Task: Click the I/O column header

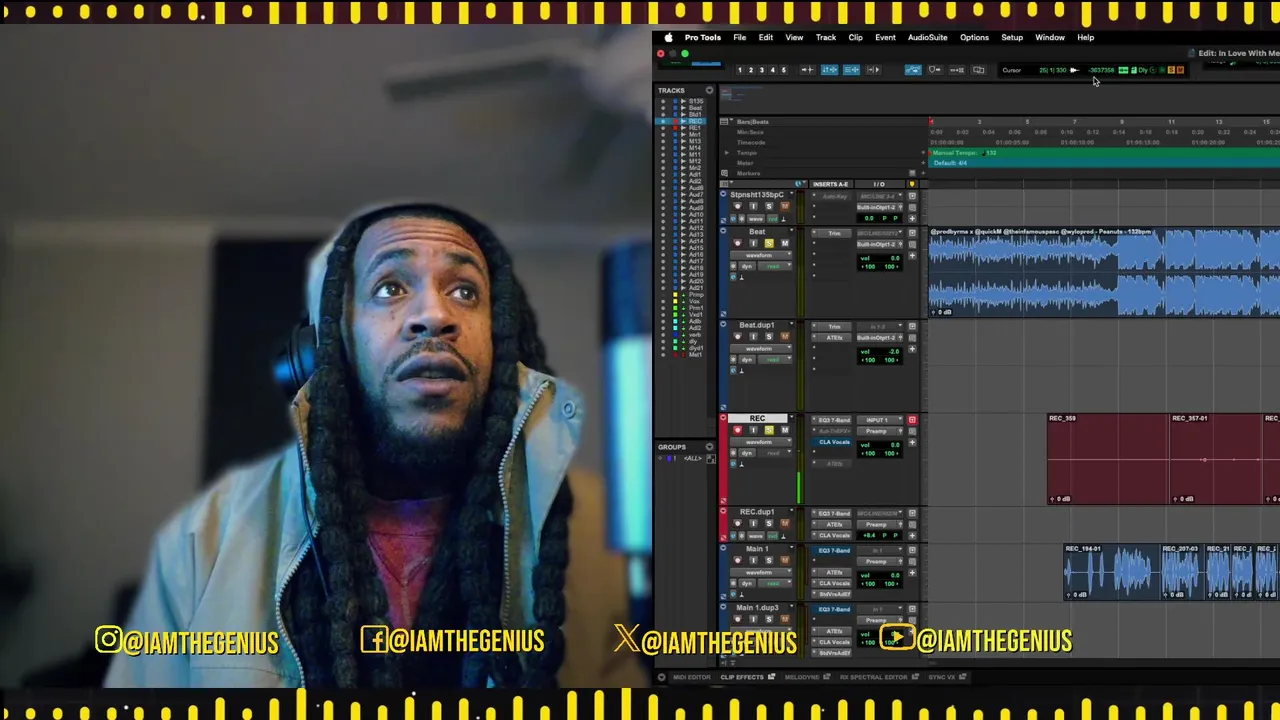Action: click(x=878, y=184)
